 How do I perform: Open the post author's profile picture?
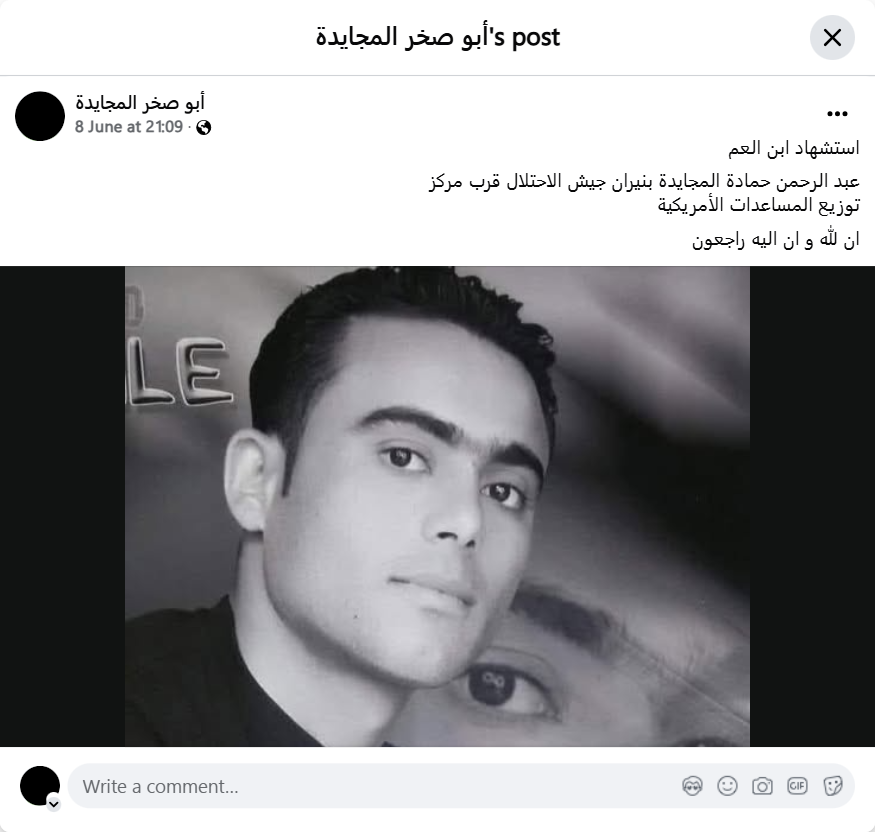(x=40, y=116)
